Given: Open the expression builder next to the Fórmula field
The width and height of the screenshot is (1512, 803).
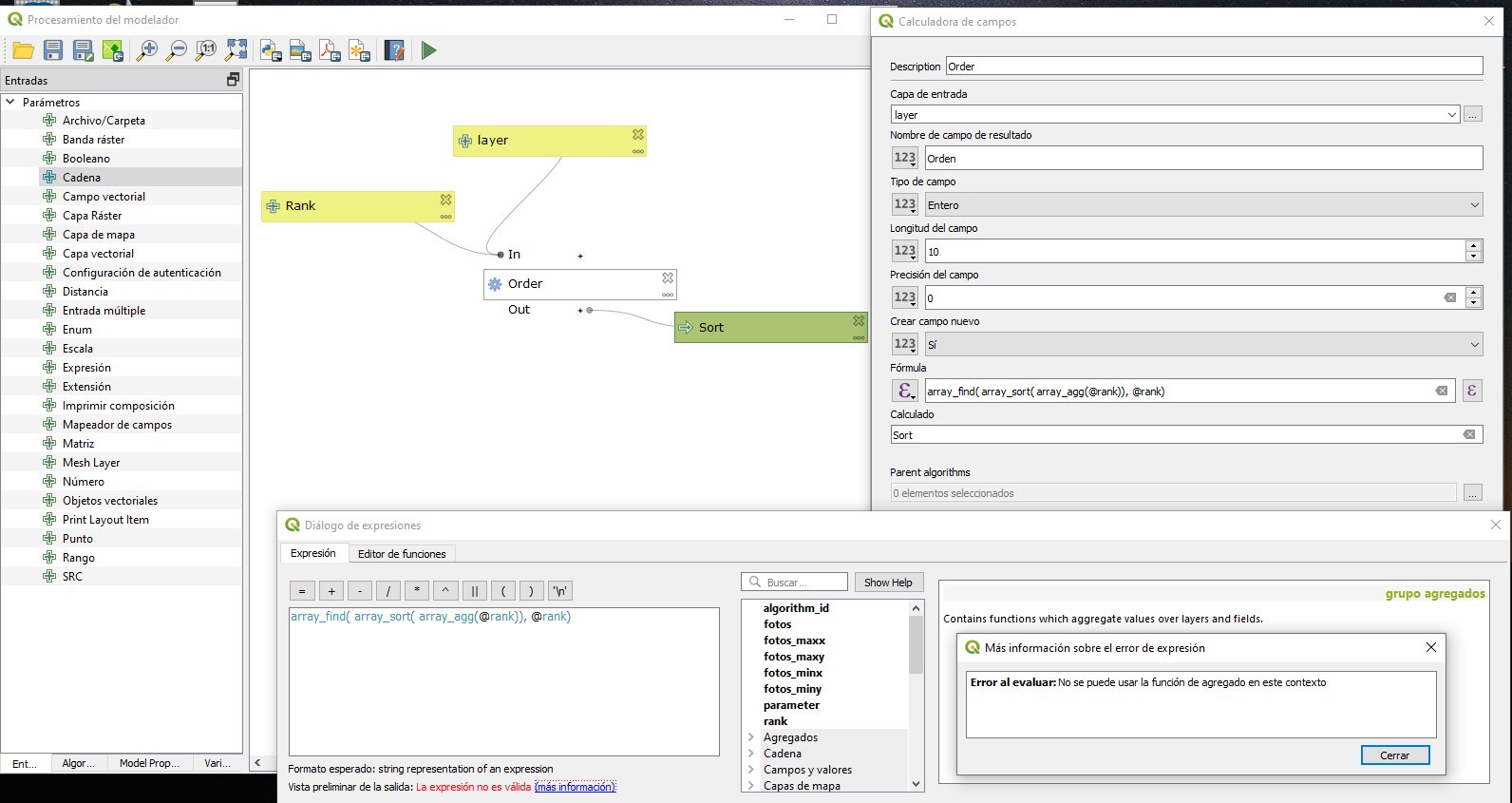Looking at the screenshot, I should 1472,391.
